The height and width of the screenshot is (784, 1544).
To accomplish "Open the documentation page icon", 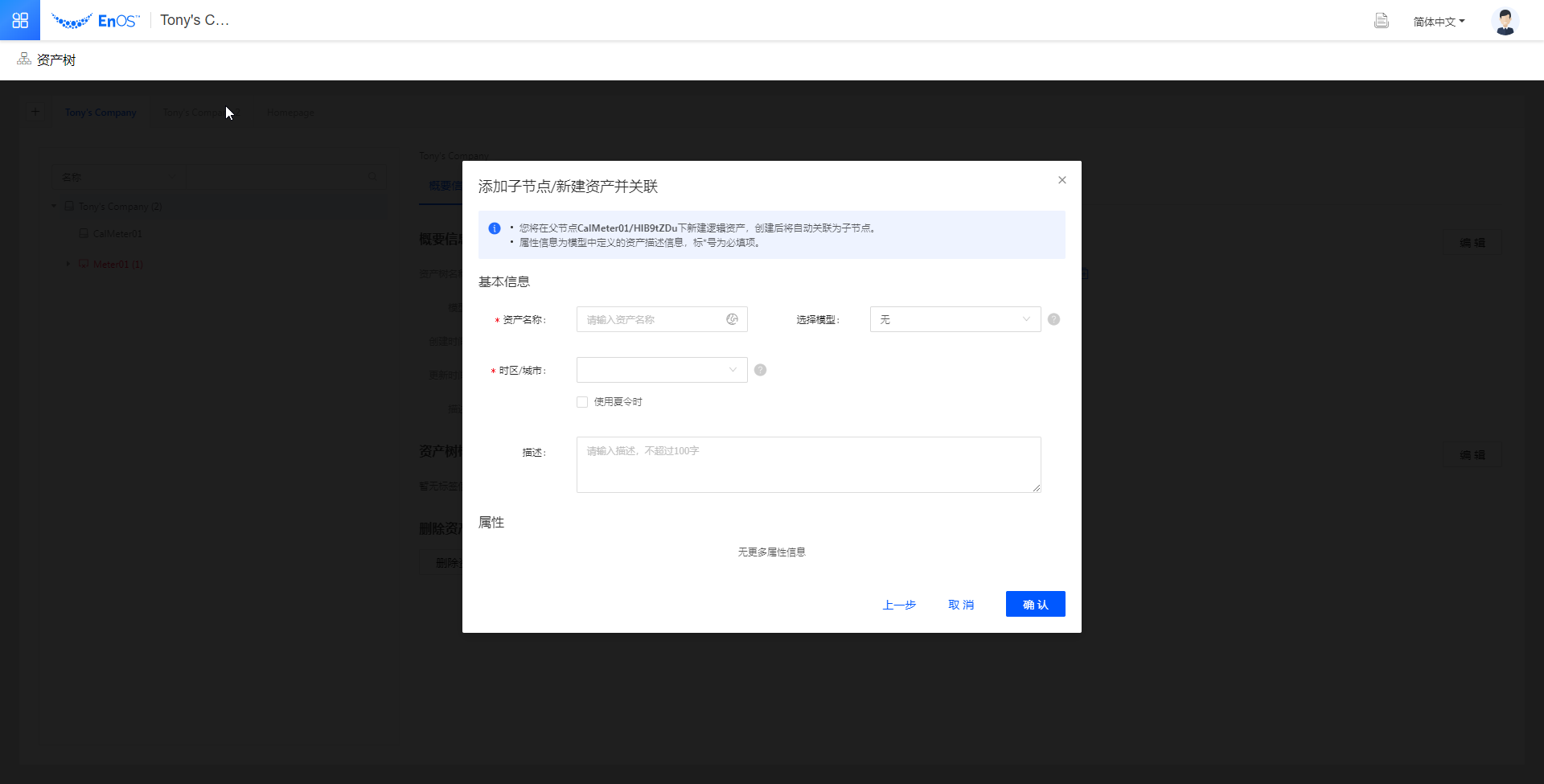I will (x=1381, y=21).
